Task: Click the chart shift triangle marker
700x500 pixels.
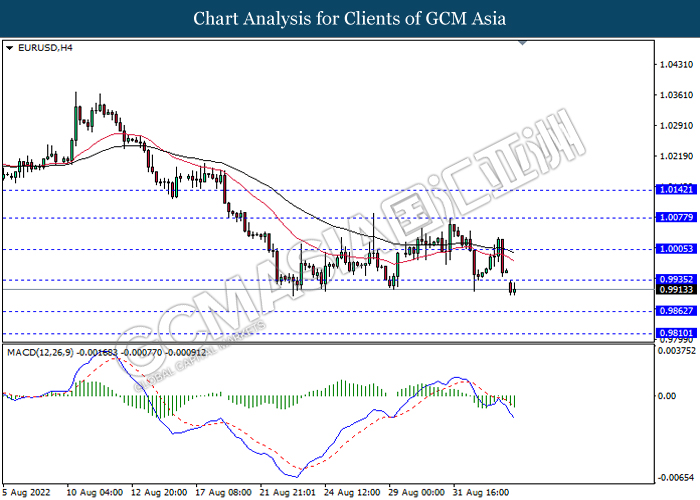Action: (x=523, y=43)
